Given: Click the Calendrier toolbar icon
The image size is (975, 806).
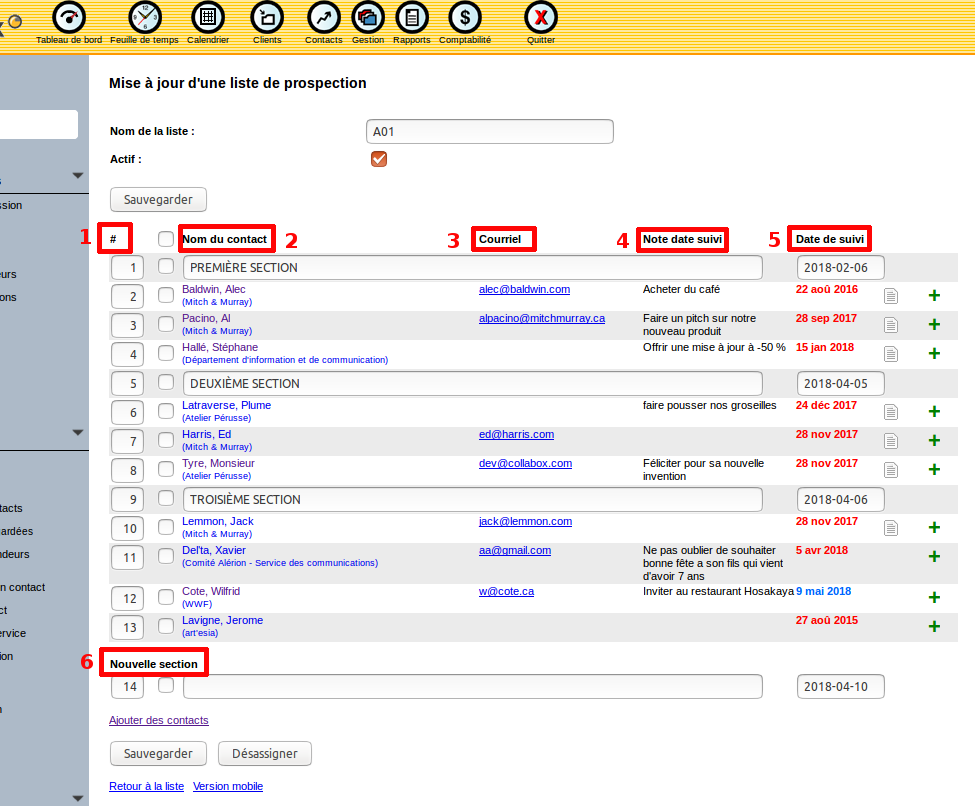Looking at the screenshot, I should pyautogui.click(x=207, y=18).
